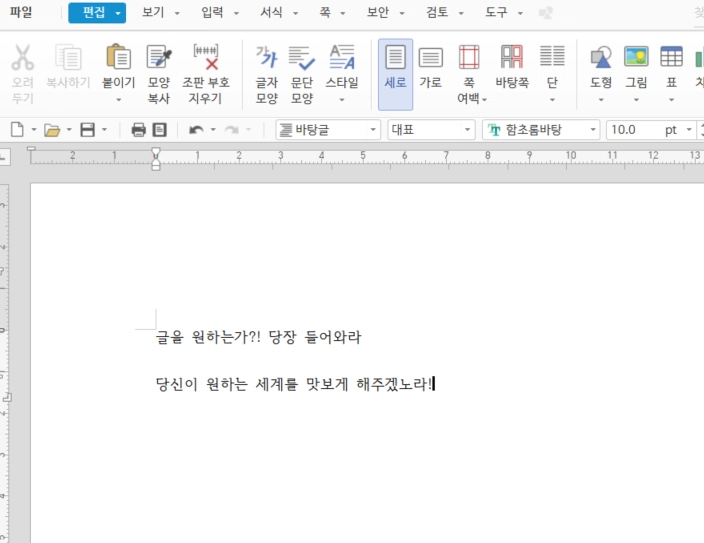Image resolution: width=704 pixels, height=543 pixels.
Task: Click the undo arrow icon
Action: [196, 130]
